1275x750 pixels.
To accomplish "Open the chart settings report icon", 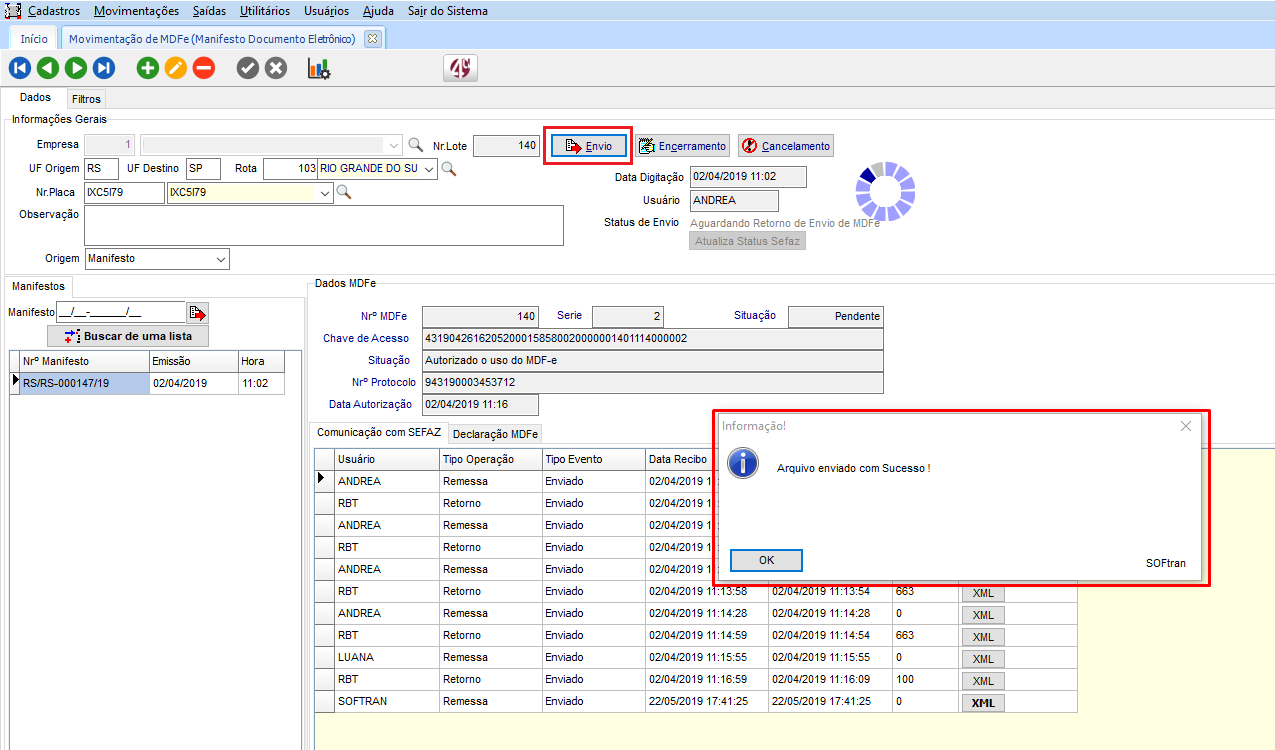I will click(x=319, y=68).
